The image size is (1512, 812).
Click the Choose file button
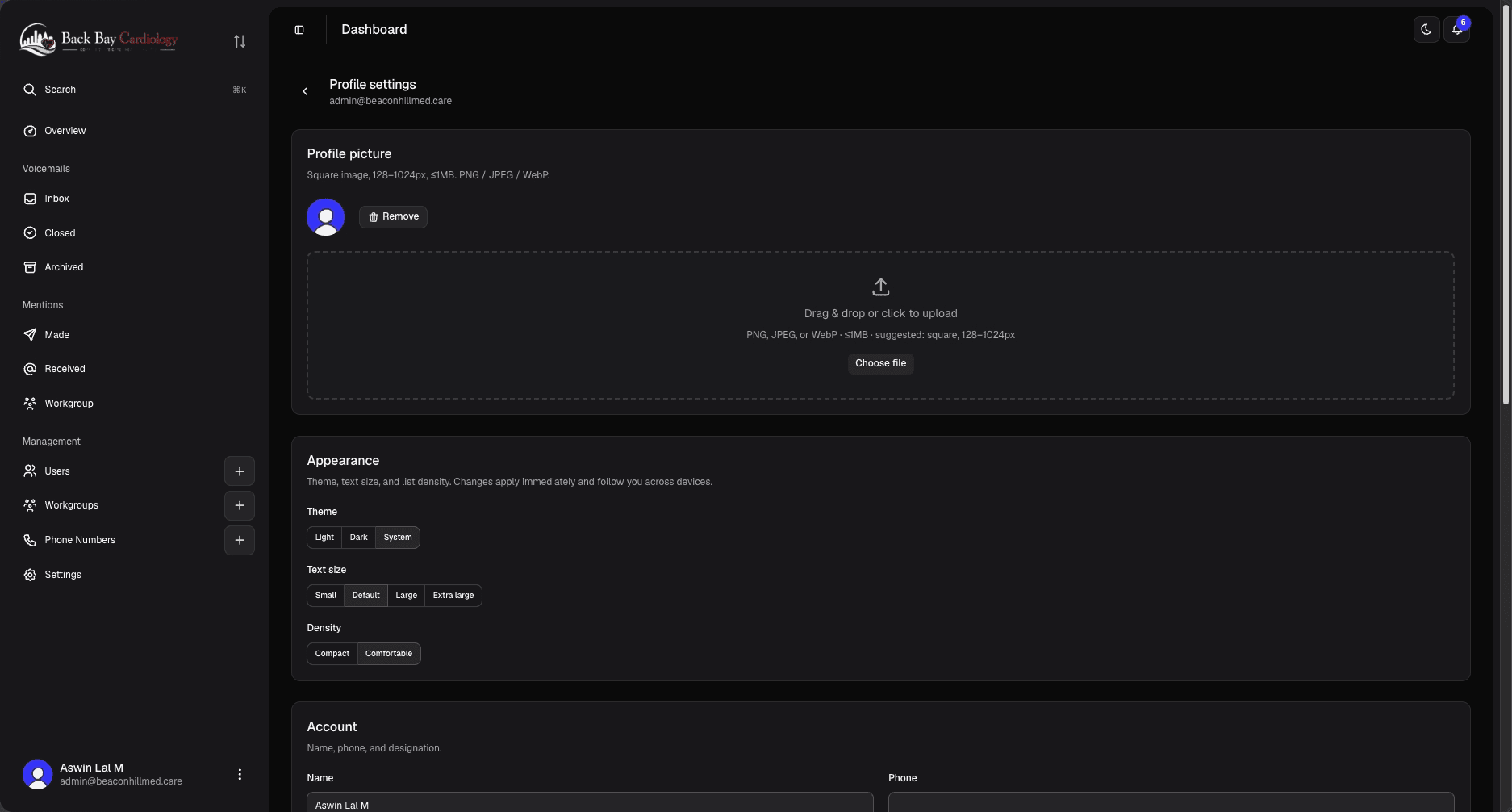(x=880, y=363)
